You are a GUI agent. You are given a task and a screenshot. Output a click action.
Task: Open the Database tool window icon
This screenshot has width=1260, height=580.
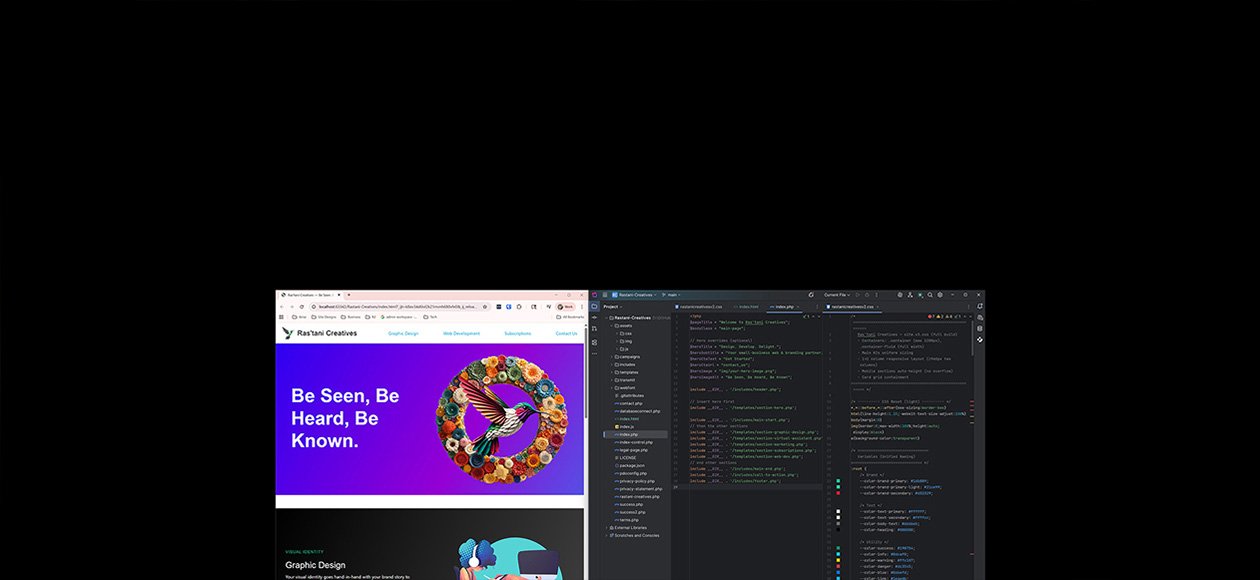coord(980,328)
